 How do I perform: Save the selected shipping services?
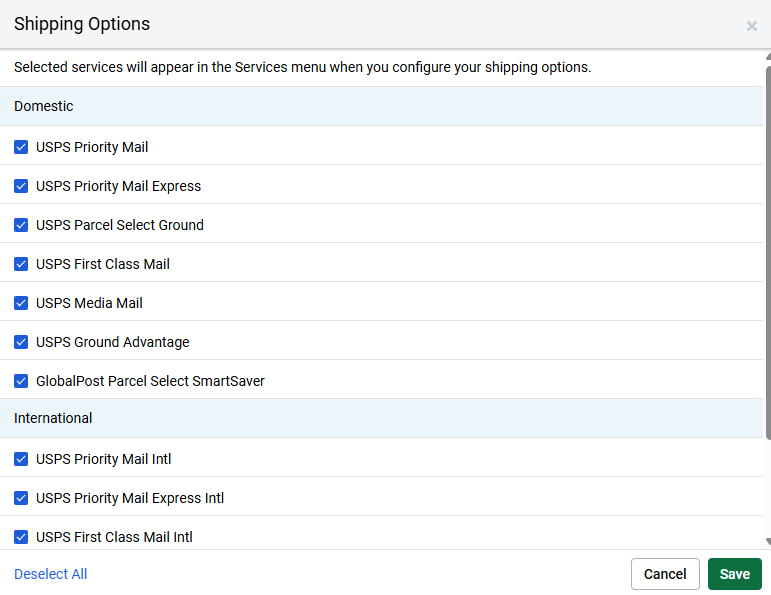coord(735,574)
